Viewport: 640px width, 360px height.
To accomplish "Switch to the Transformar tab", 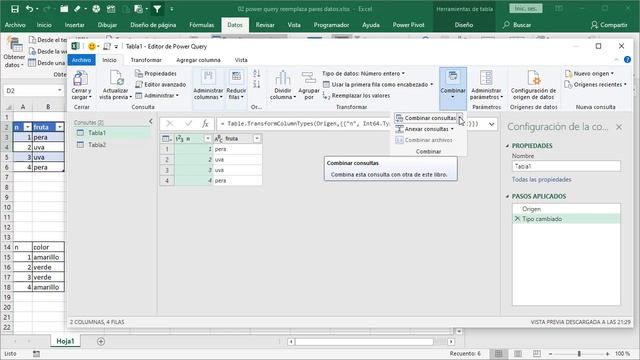I will click(x=146, y=60).
